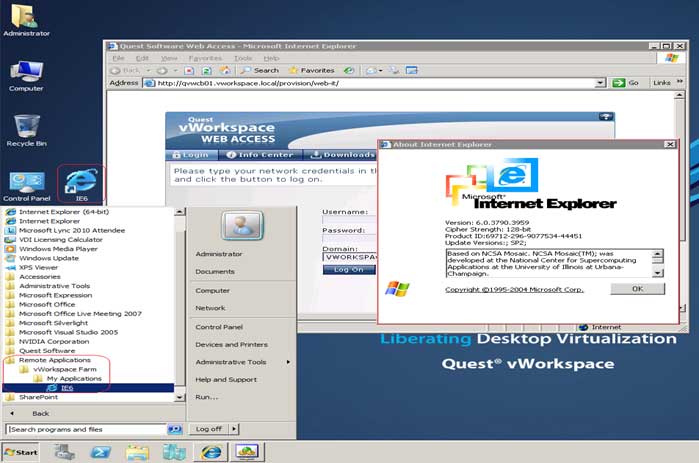Launch the IE6 desktop shortcut
Image resolution: width=699 pixels, height=463 pixels.
click(x=81, y=184)
